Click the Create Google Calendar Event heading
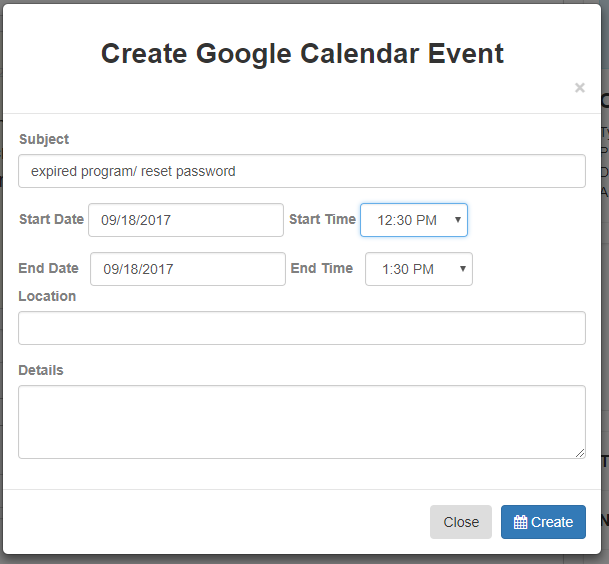This screenshot has width=609, height=564. [x=302, y=54]
